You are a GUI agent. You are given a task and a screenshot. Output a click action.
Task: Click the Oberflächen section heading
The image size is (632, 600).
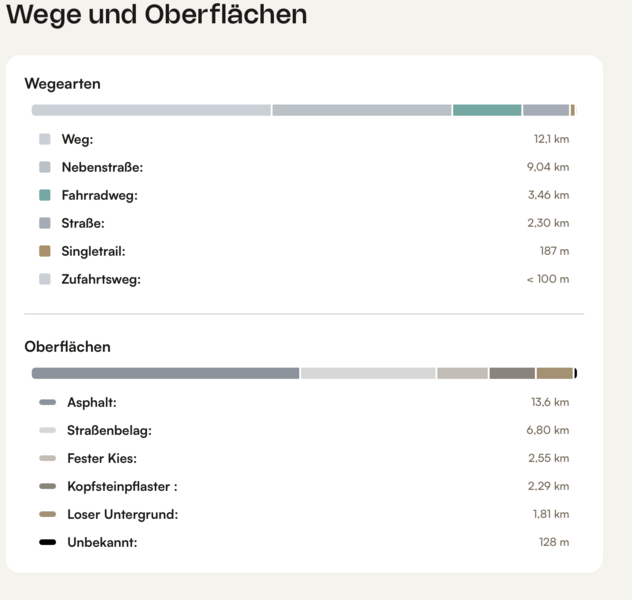tap(68, 347)
